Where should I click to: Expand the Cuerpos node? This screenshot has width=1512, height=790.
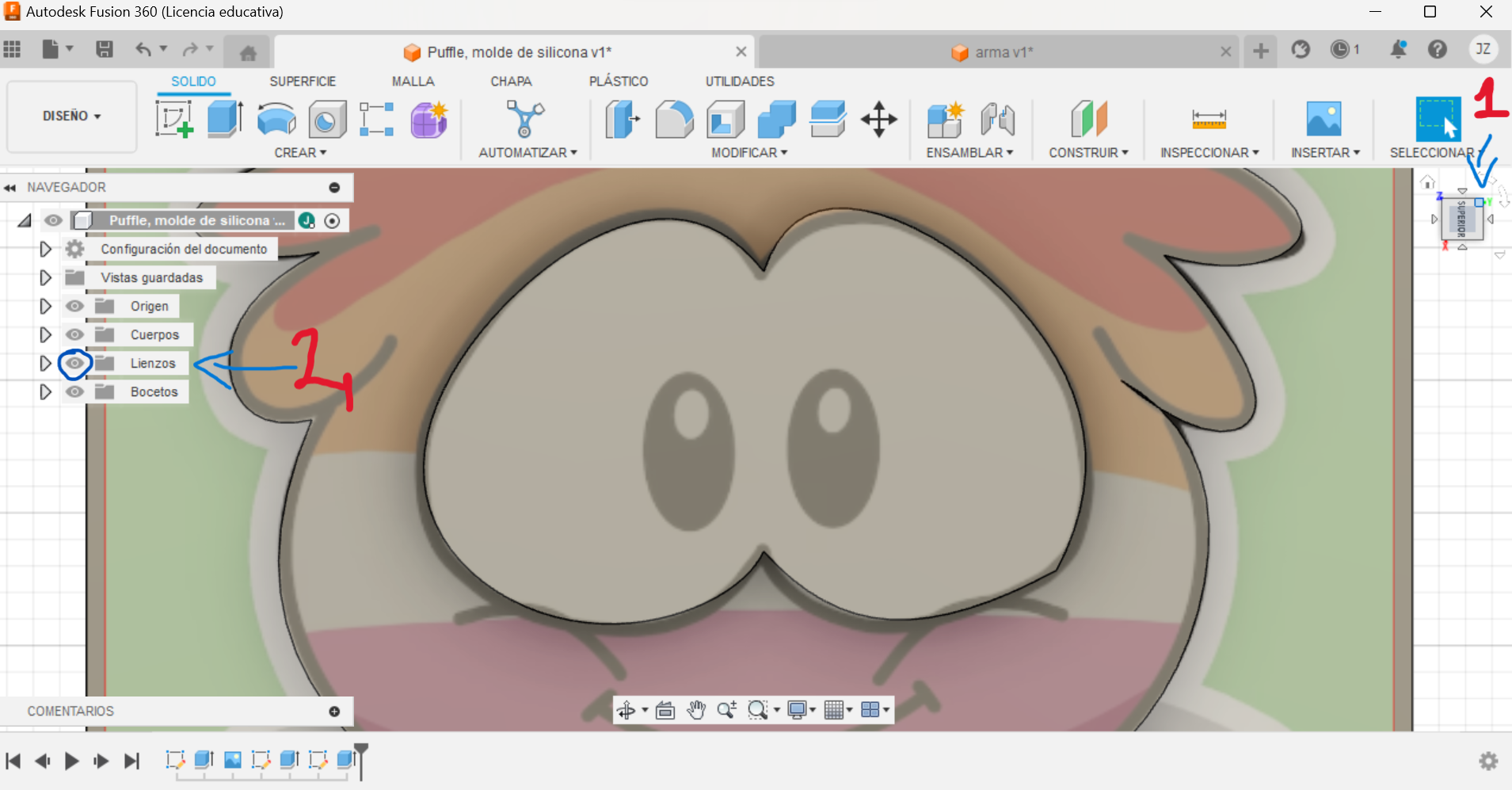tap(45, 334)
